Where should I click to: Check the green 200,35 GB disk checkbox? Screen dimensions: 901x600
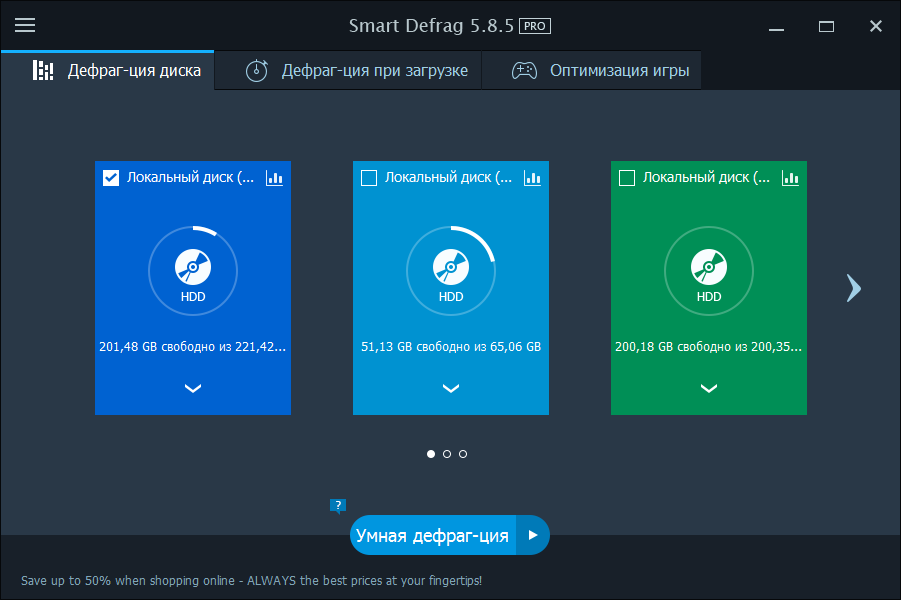[627, 178]
